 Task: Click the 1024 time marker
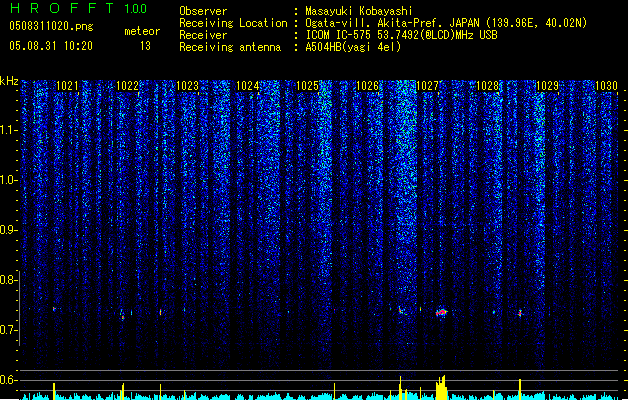tap(248, 86)
